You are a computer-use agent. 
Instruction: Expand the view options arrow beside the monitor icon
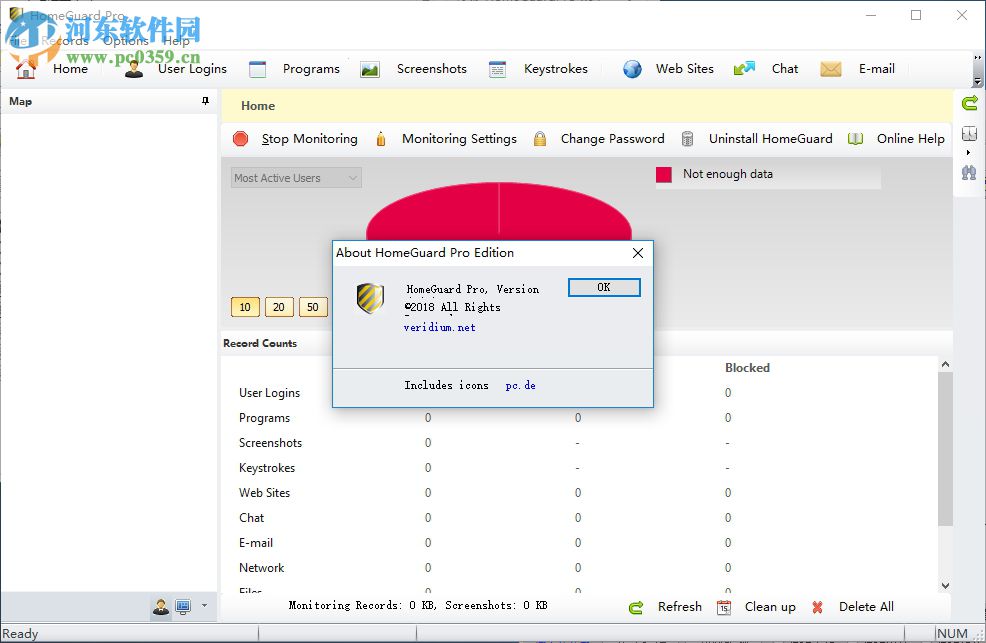point(204,606)
